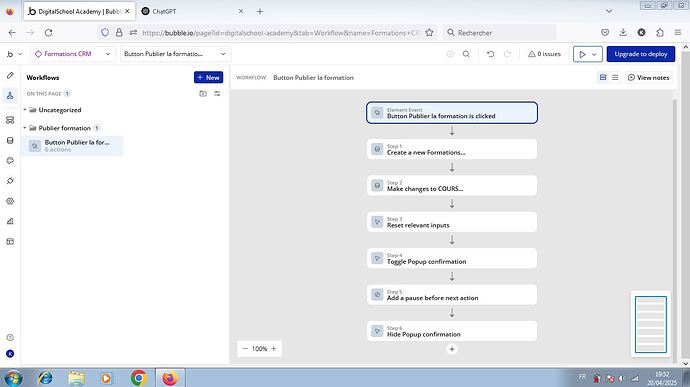Click the editor search magnifier icon
This screenshot has width=690, height=387.
pyautogui.click(x=466, y=54)
